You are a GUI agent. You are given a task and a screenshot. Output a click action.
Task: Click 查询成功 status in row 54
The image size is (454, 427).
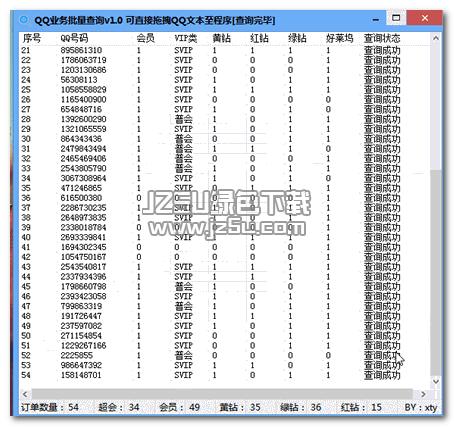click(x=382, y=375)
